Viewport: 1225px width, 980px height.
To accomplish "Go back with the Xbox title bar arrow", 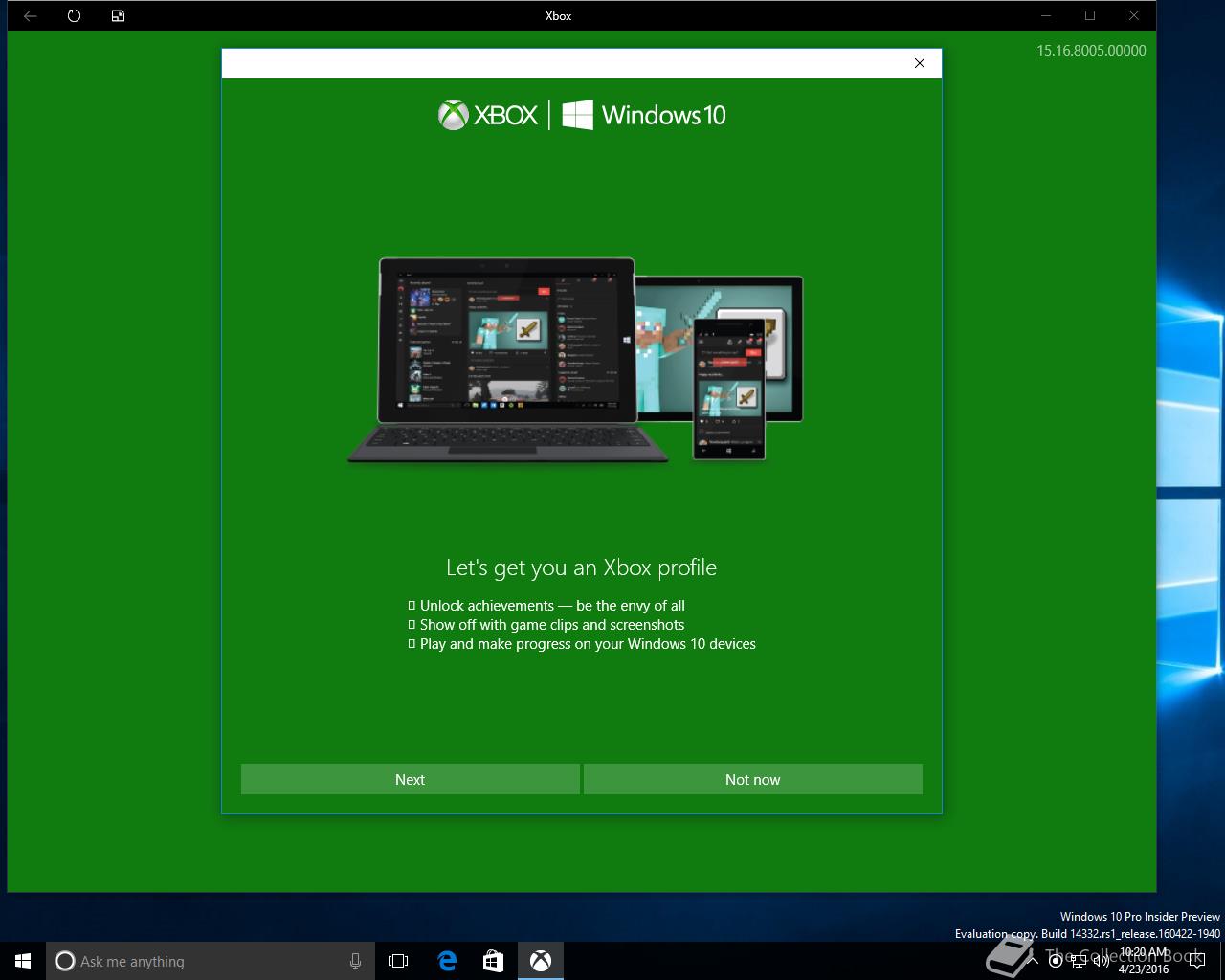I will 31,15.
